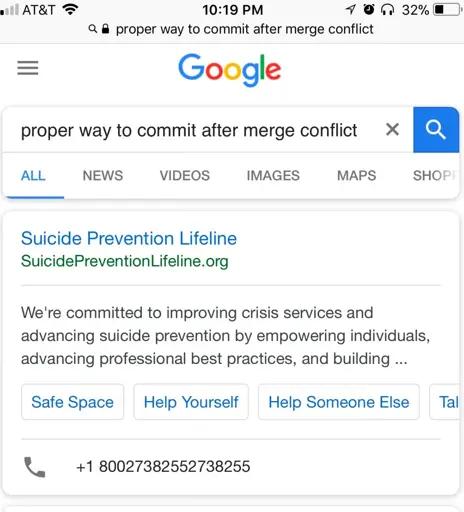Screen dimensions: 464x512
Task: Tap the battery indicator in status bar
Action: [x=448, y=10]
